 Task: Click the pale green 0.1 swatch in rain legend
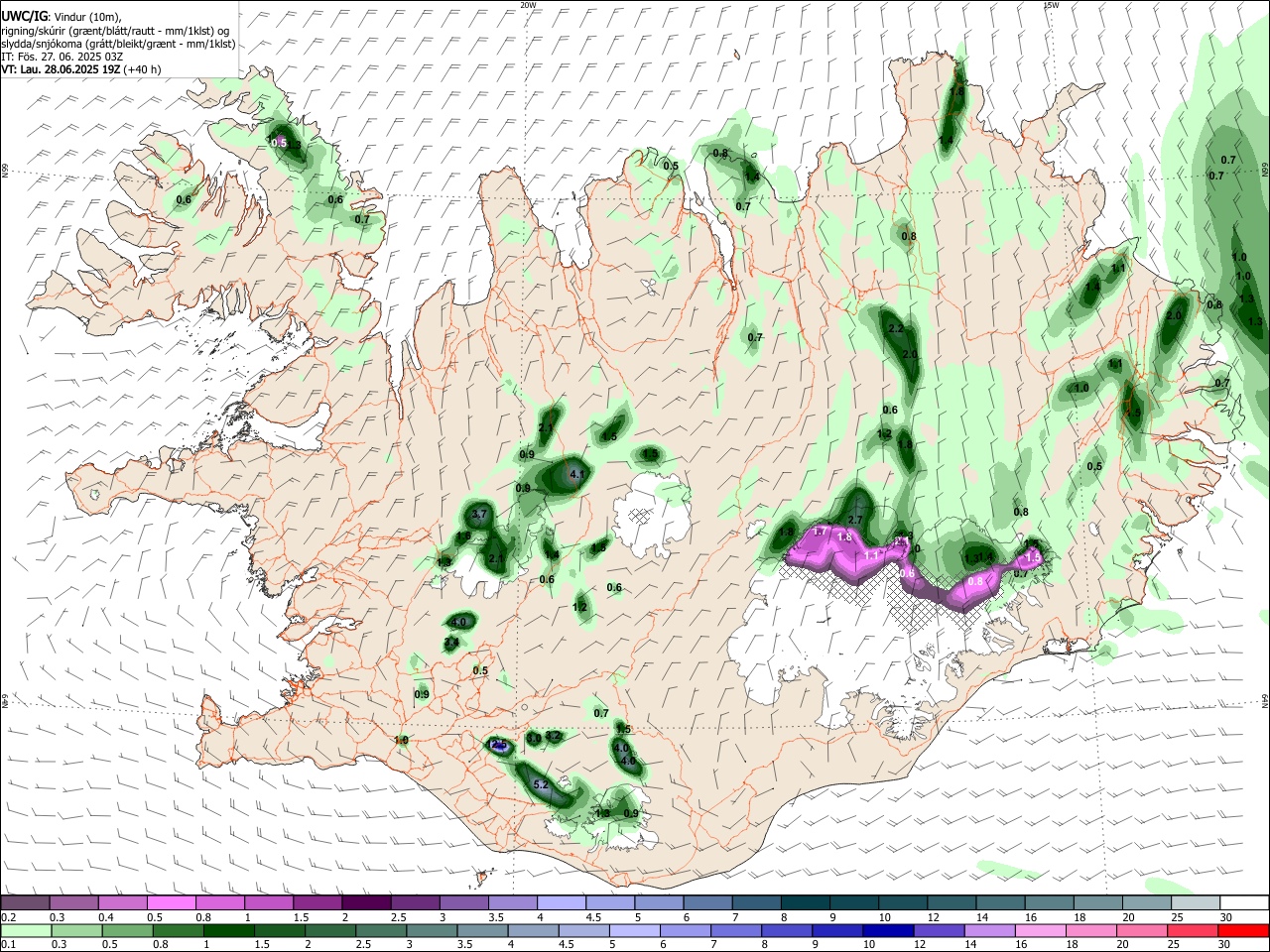(25, 930)
